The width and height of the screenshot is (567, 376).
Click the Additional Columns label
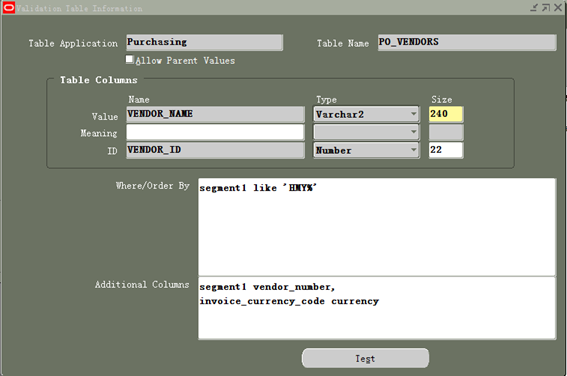coord(142,285)
